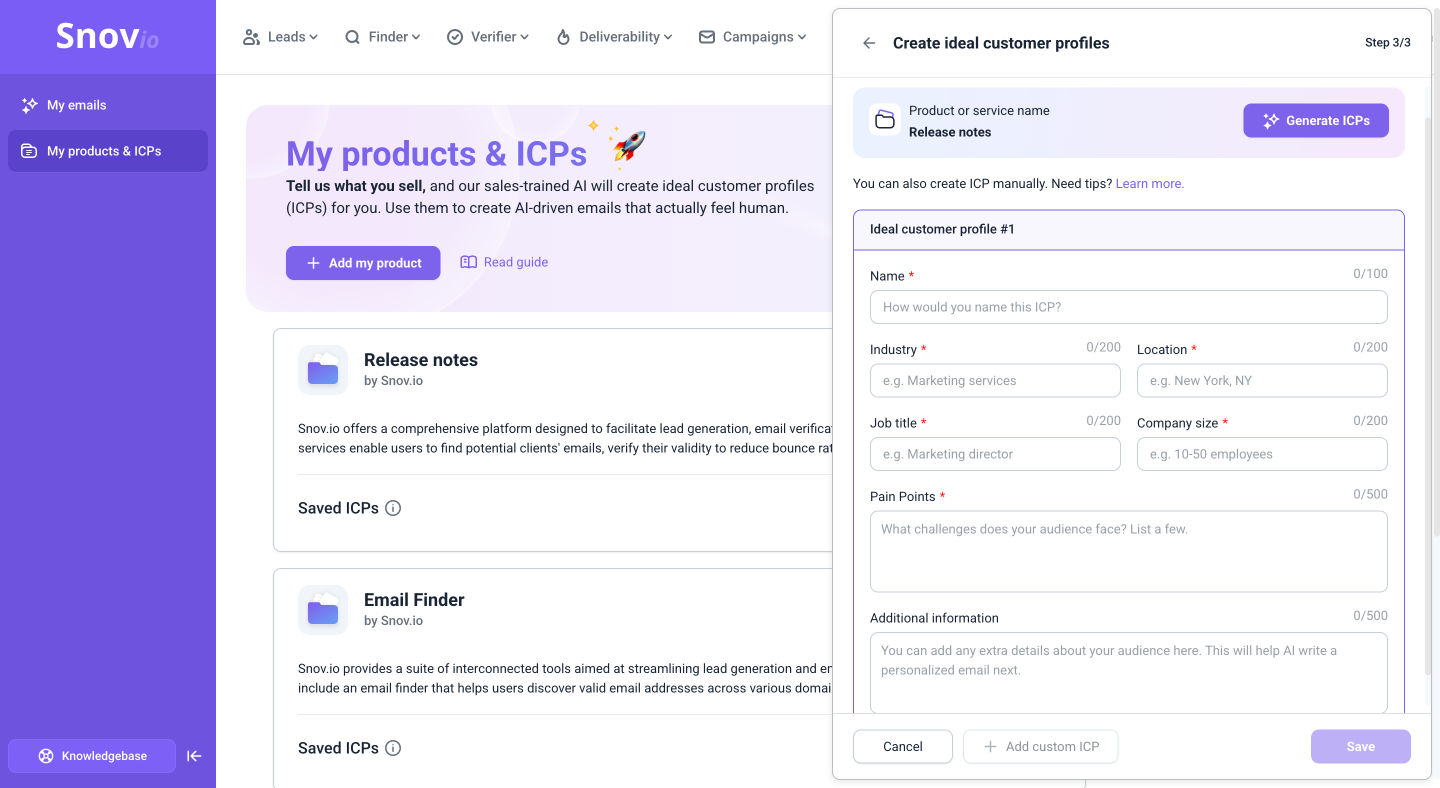Click into the Pain Points text area
Viewport: 1440px width, 788px height.
click(1129, 552)
